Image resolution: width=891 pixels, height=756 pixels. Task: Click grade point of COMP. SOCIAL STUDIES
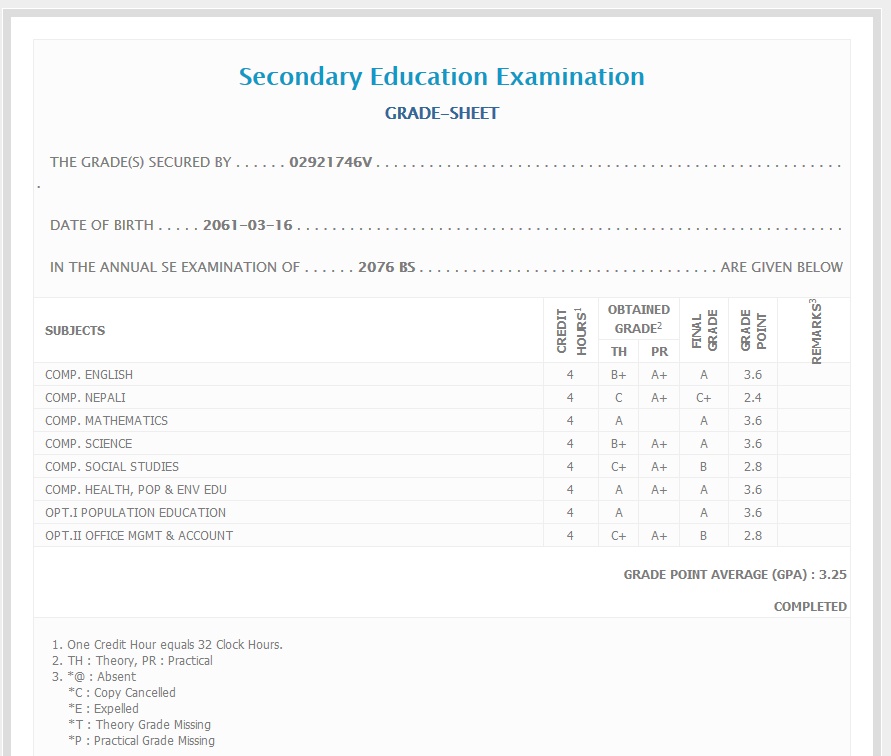tap(753, 467)
